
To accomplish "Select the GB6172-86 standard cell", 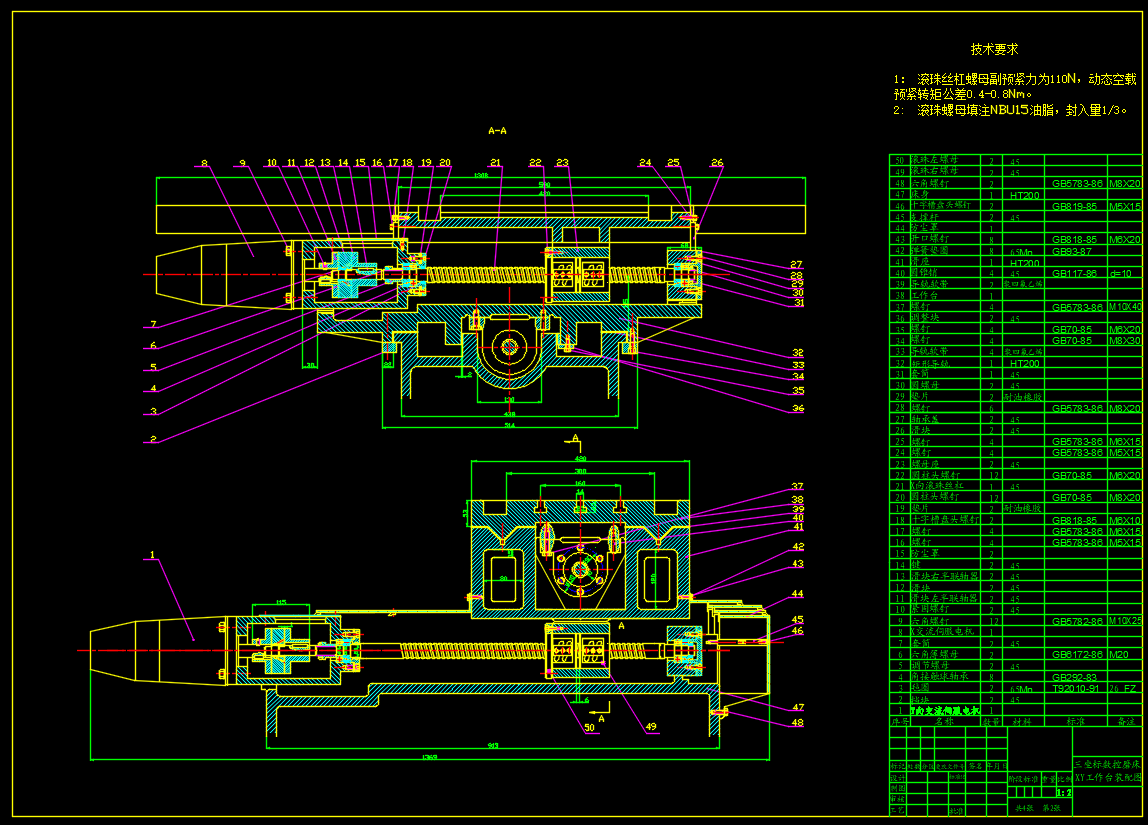I will click(1075, 654).
